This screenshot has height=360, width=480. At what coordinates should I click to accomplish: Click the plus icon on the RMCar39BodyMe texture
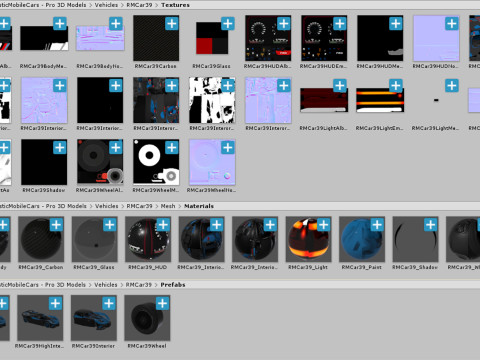(x=60, y=24)
